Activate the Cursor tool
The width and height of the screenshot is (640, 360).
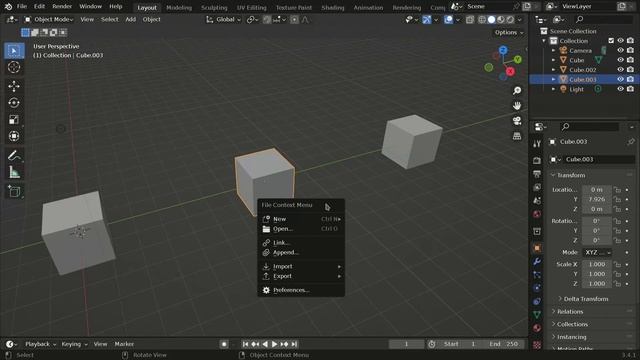pos(14,67)
